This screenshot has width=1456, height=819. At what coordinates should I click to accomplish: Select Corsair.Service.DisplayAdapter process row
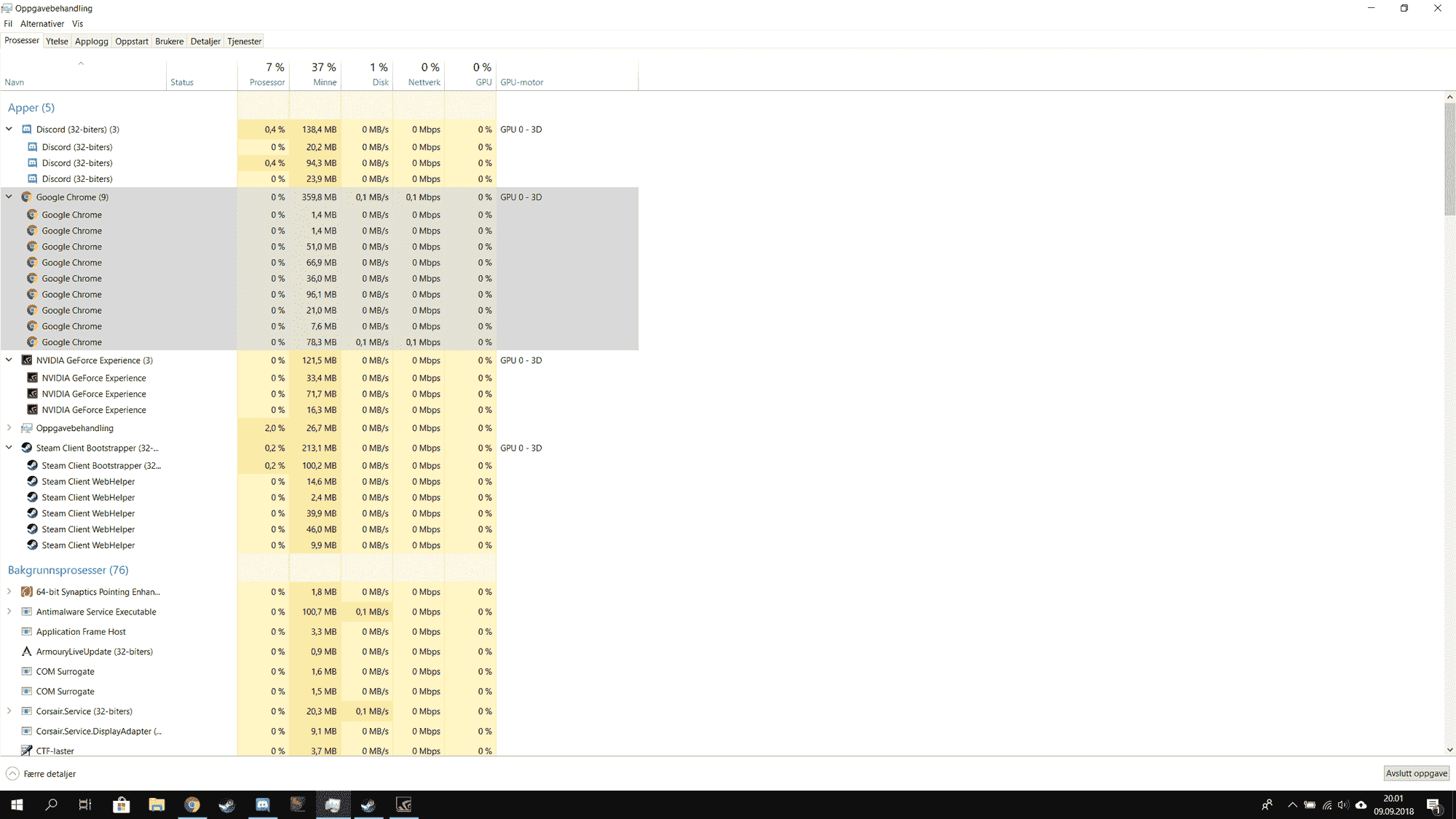320,731
